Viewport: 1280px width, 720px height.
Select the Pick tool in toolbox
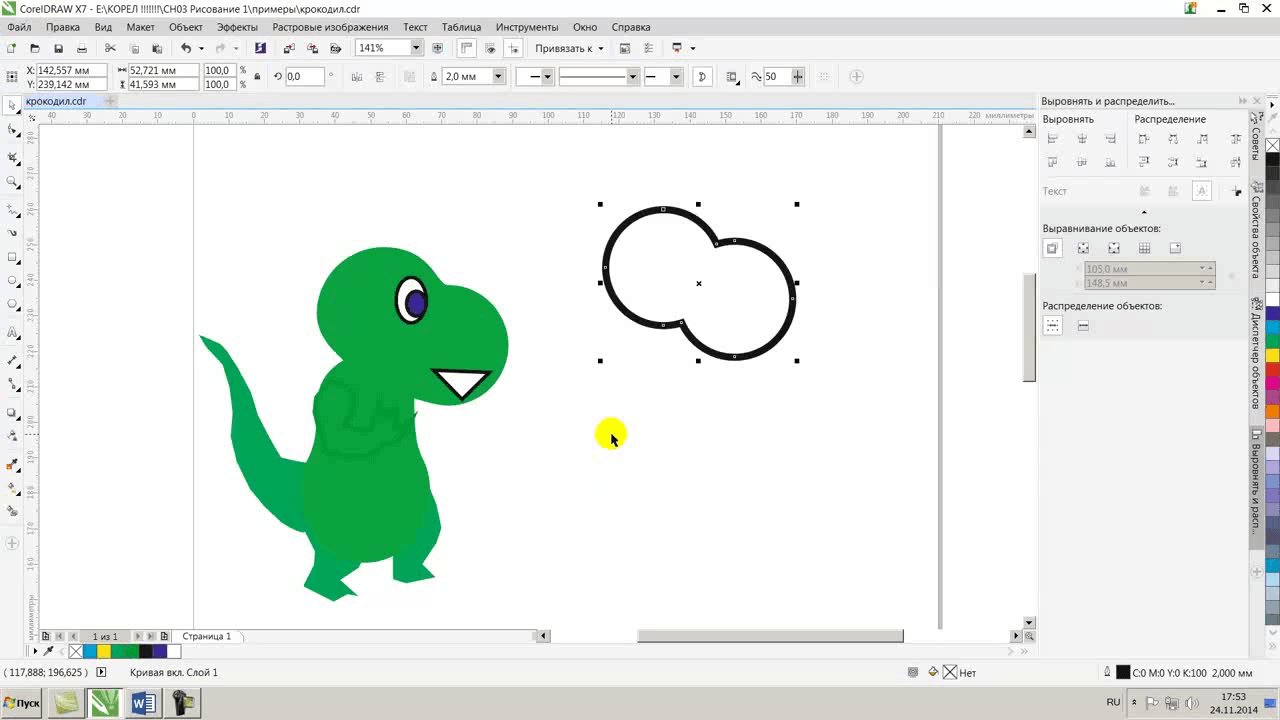(12, 105)
